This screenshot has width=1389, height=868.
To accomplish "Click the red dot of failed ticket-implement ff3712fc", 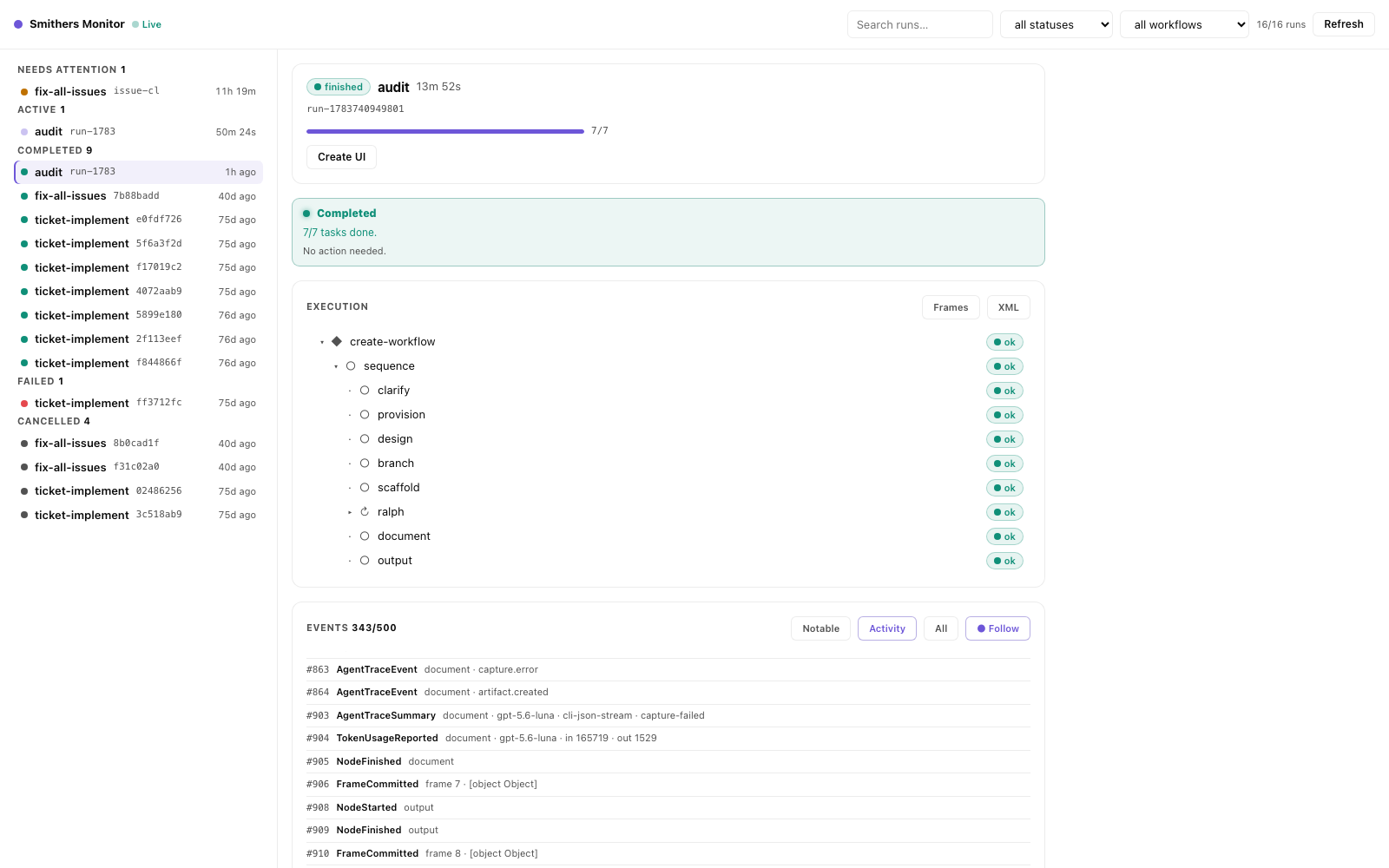I will click(x=24, y=404).
